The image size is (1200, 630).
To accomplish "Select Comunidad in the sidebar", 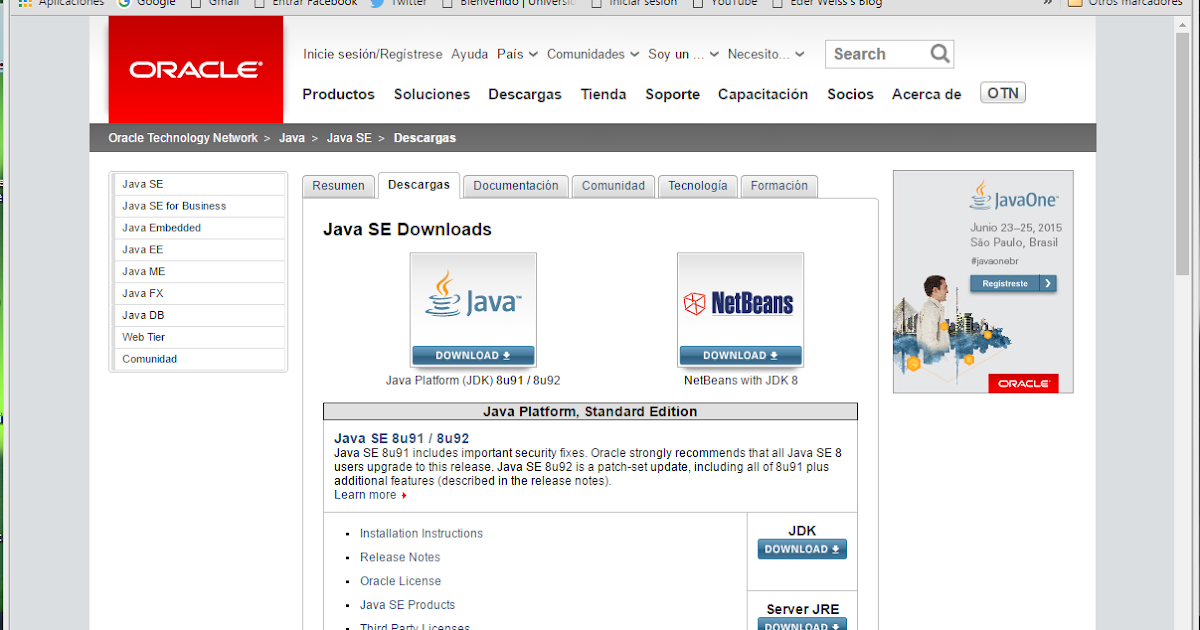I will [x=200, y=359].
